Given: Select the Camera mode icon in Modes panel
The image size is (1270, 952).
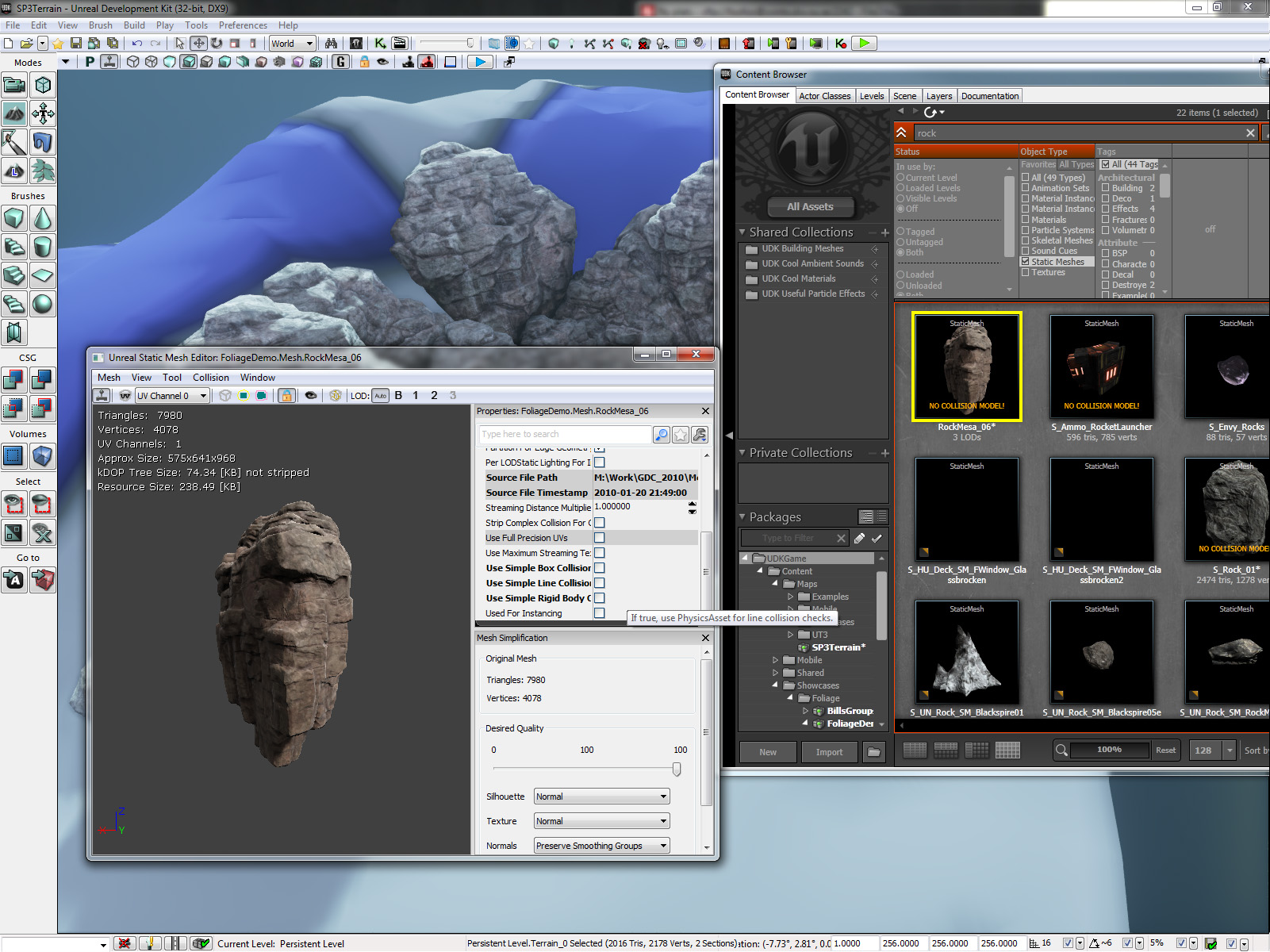Looking at the screenshot, I should click(14, 85).
